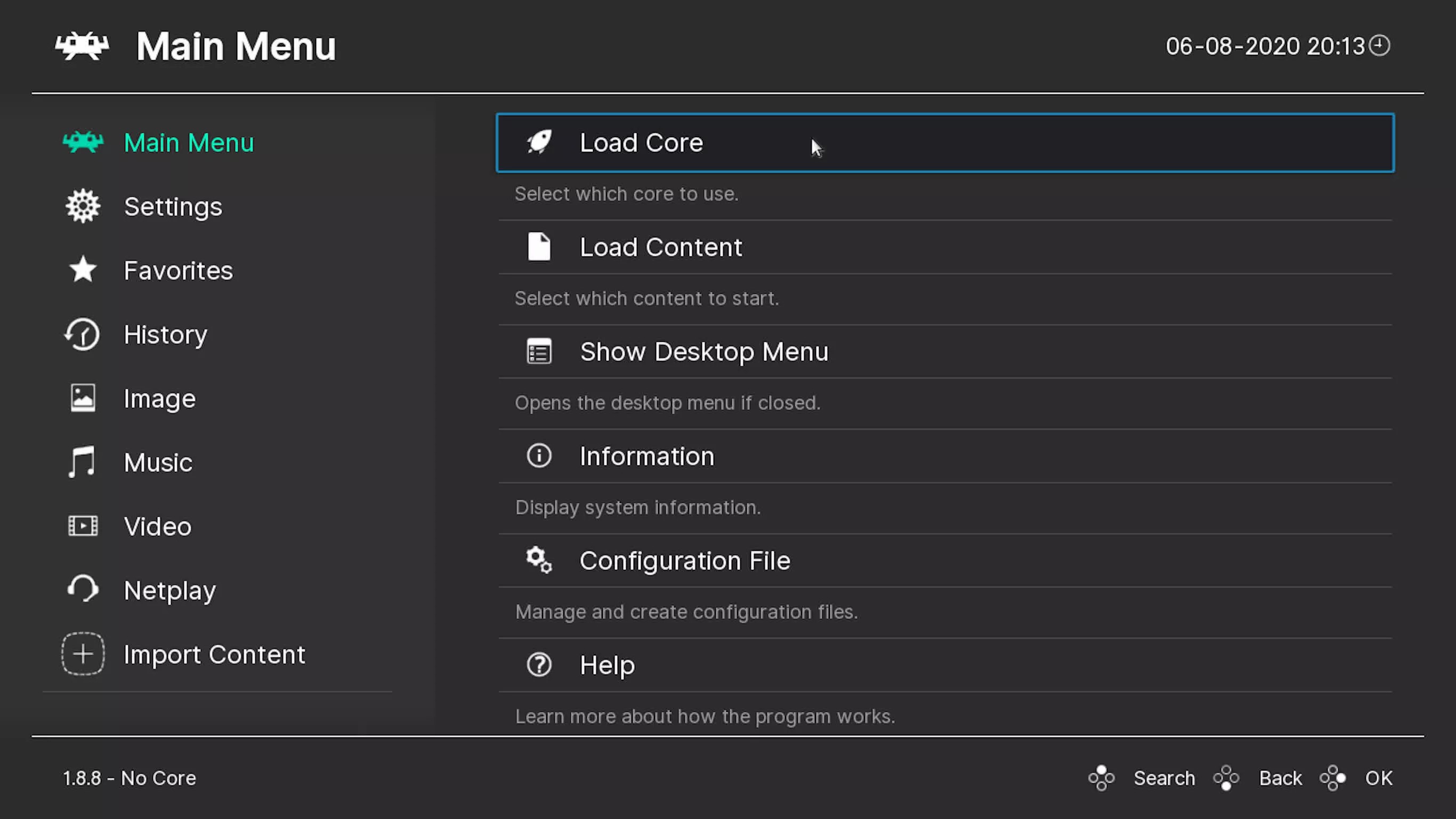
Task: Click the Netplay headphones icon
Action: pyautogui.click(x=82, y=590)
